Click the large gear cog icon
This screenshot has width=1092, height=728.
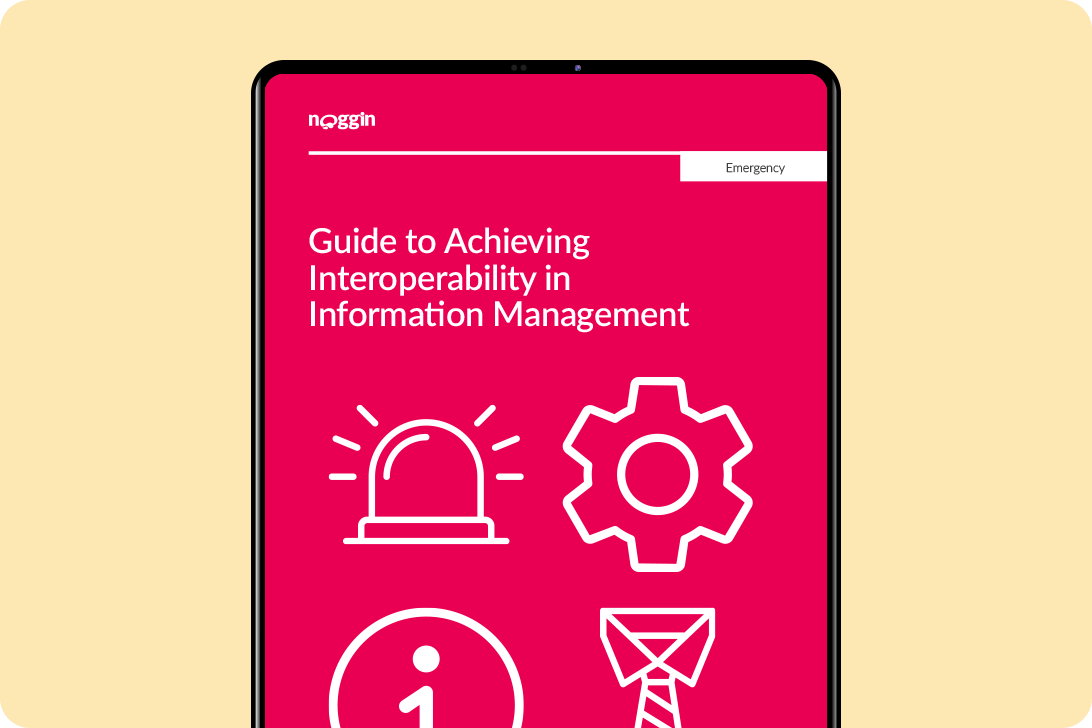click(x=657, y=473)
